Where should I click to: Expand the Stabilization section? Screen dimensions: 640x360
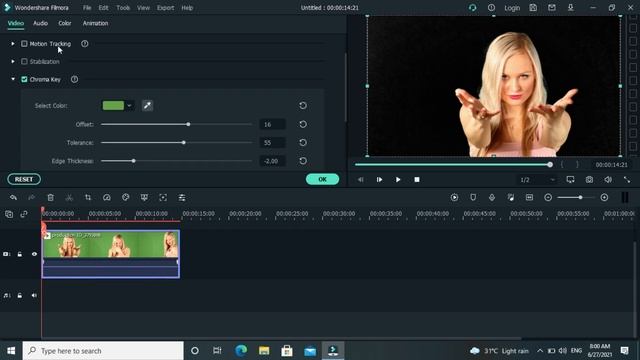(13, 62)
